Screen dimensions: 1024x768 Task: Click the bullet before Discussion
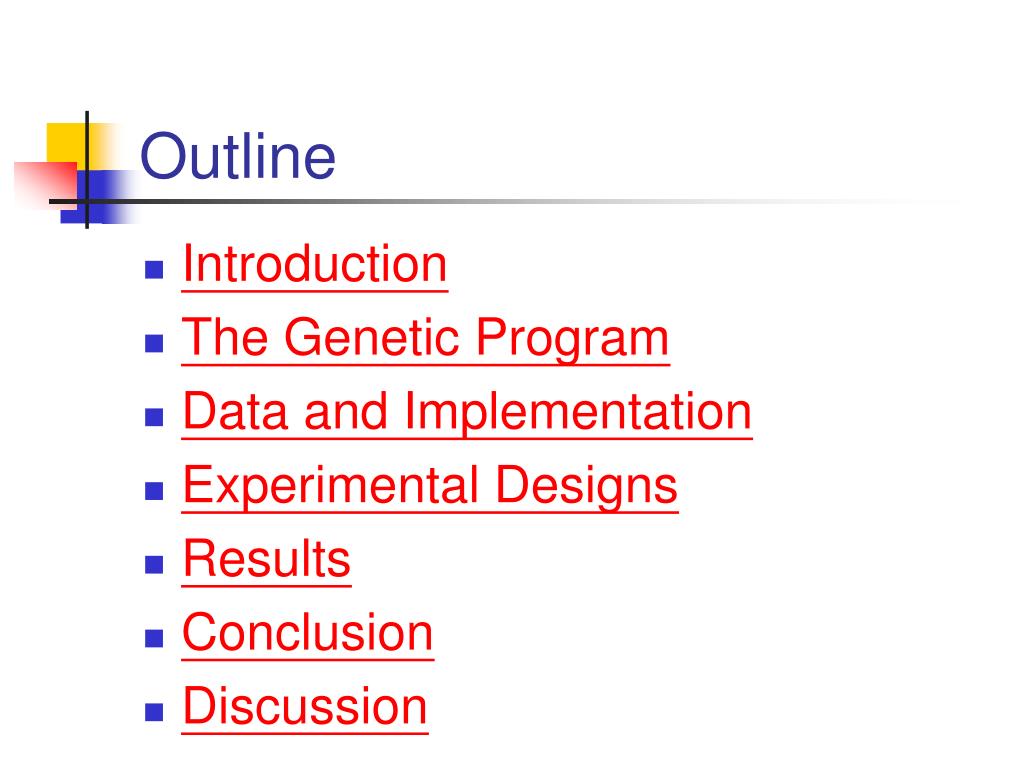(x=154, y=712)
